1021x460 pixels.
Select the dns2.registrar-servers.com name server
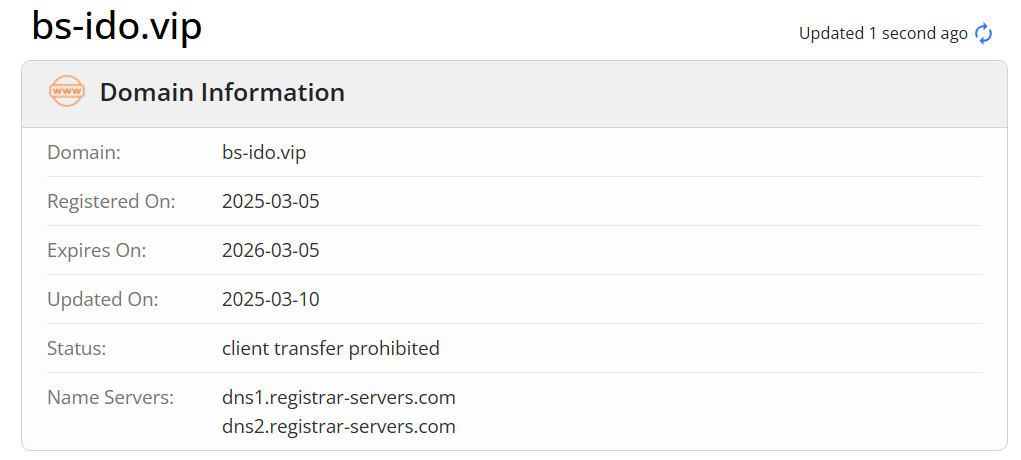(339, 427)
